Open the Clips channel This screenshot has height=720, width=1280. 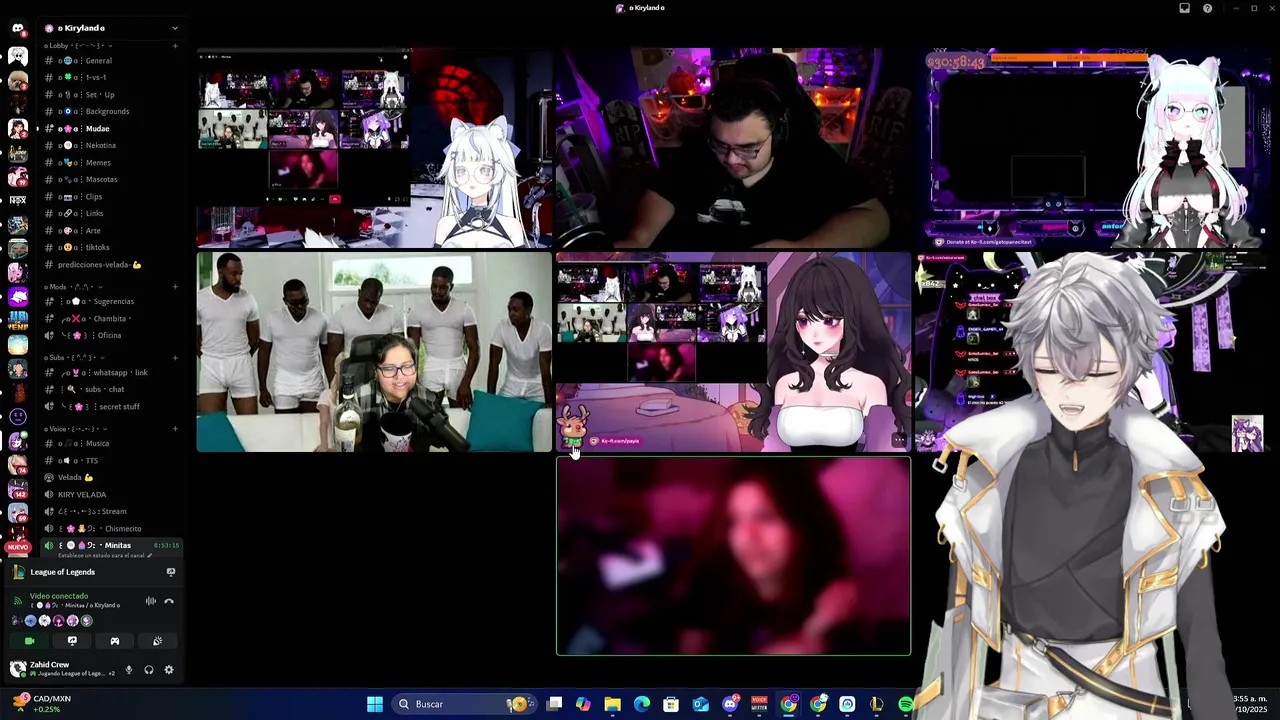(x=111, y=197)
